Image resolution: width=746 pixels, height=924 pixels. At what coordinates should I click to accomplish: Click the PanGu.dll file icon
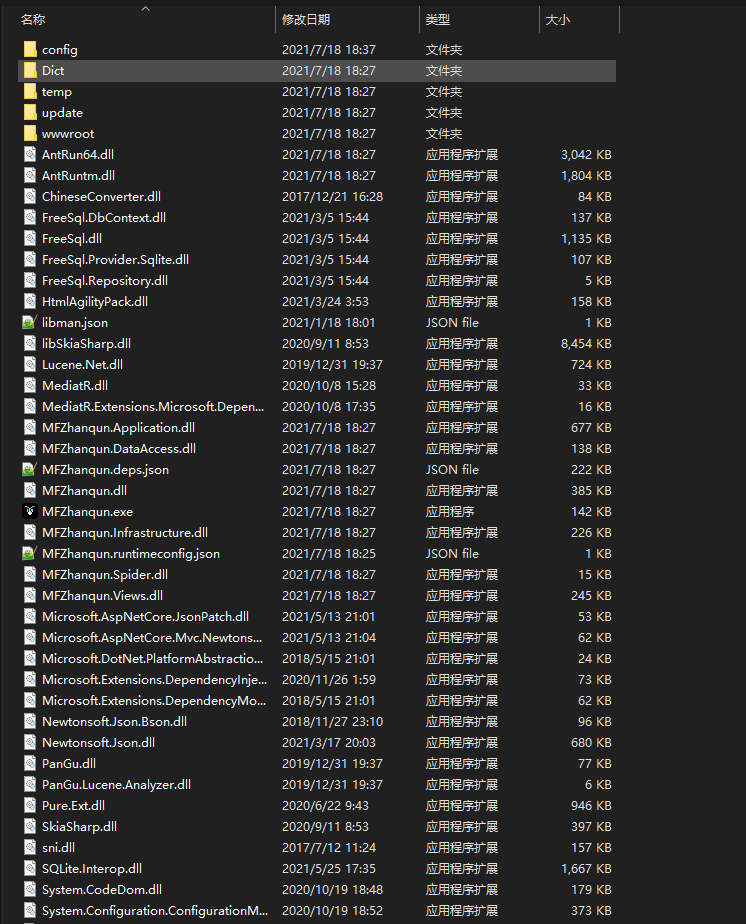coord(30,764)
